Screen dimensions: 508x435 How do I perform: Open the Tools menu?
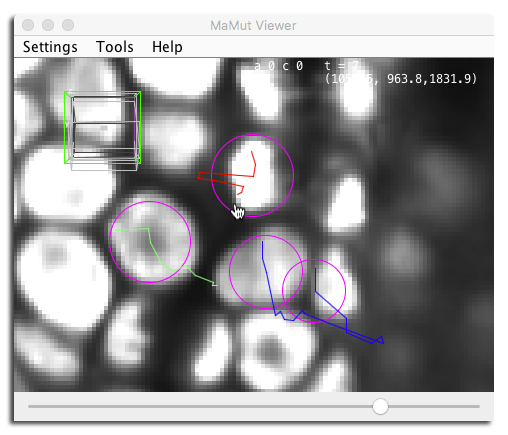[115, 47]
